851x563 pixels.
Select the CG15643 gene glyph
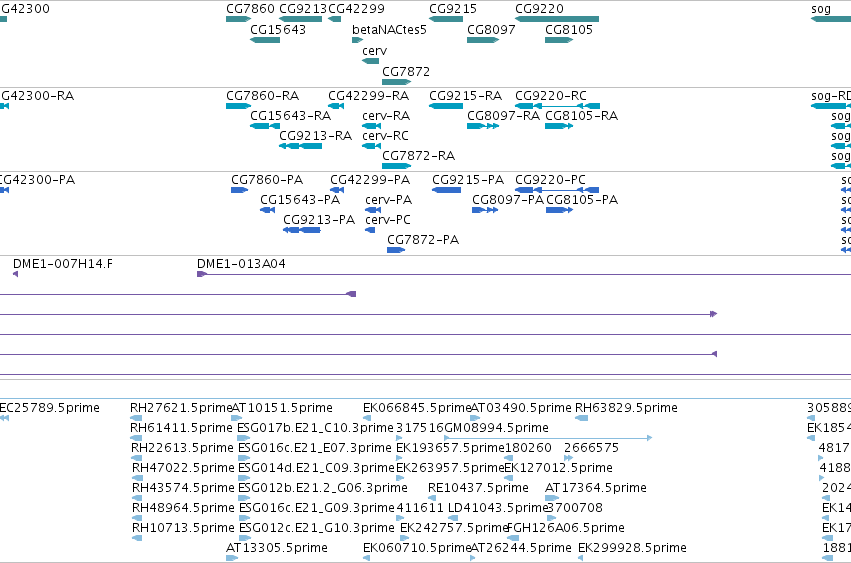(265, 40)
